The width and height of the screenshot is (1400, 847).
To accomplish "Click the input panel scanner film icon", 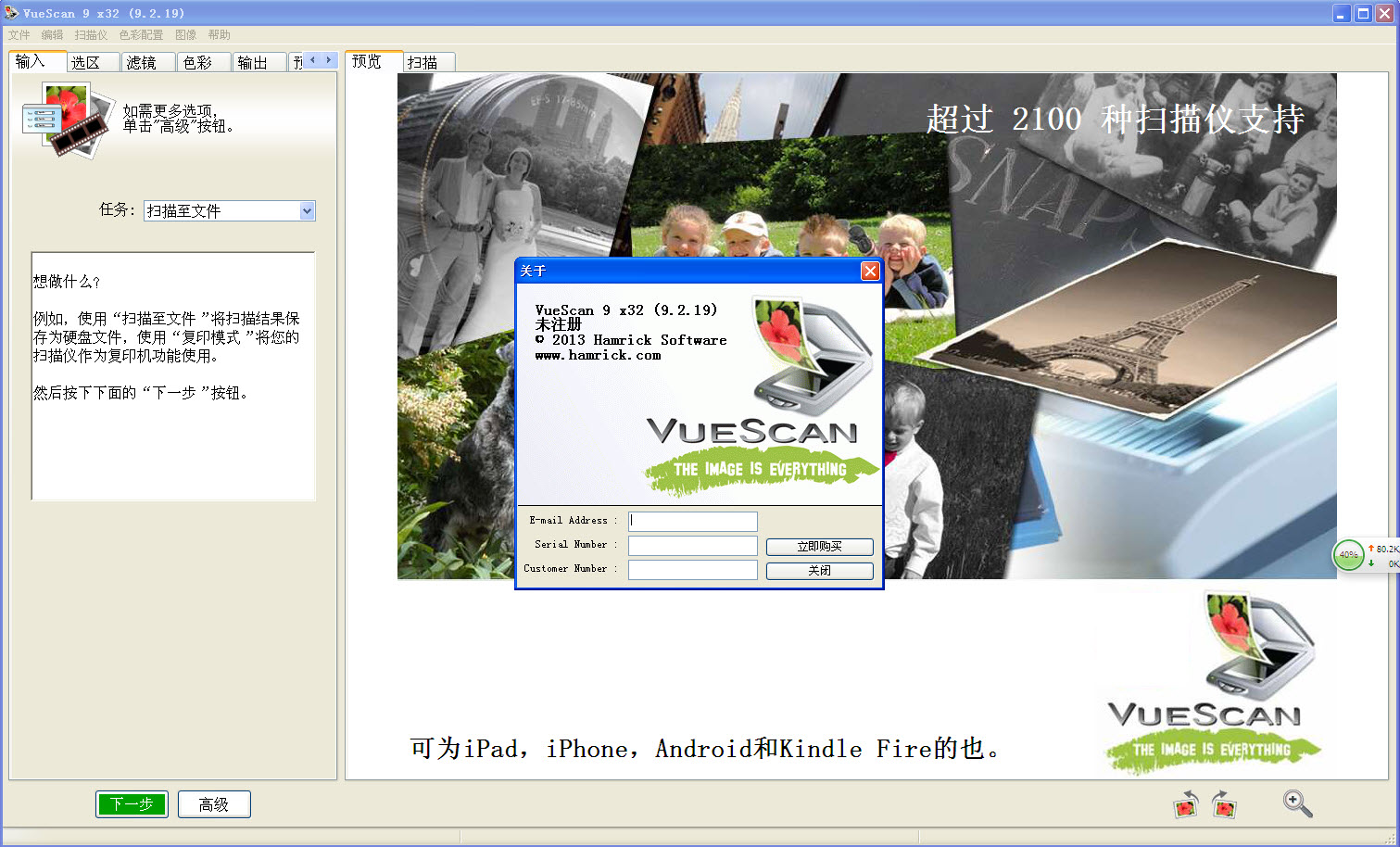I will click(x=68, y=119).
